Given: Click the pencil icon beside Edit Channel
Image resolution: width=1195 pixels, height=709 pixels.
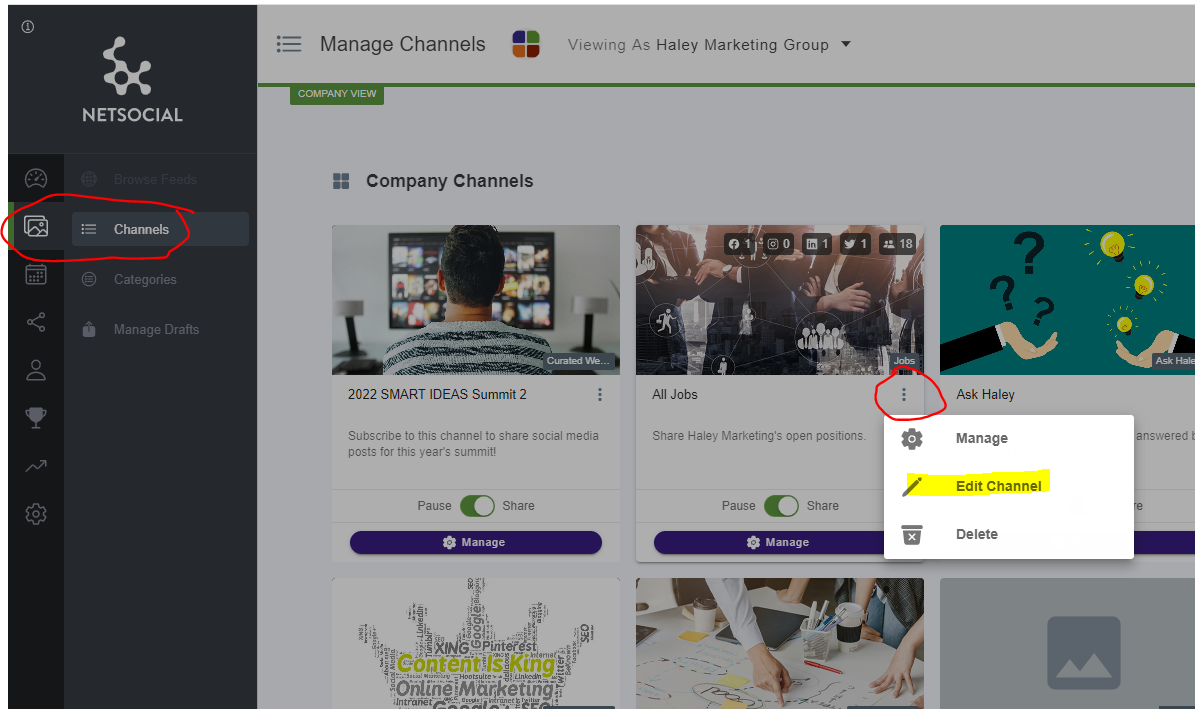Looking at the screenshot, I should pos(912,486).
